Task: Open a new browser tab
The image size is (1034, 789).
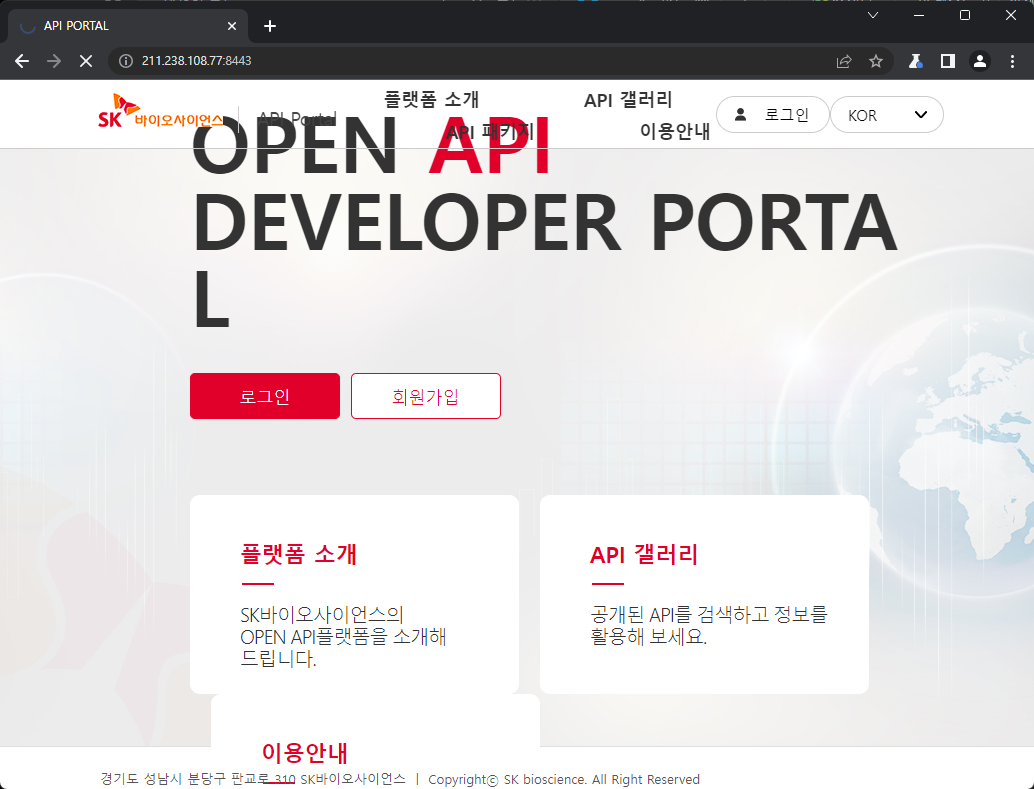Action: [x=269, y=26]
